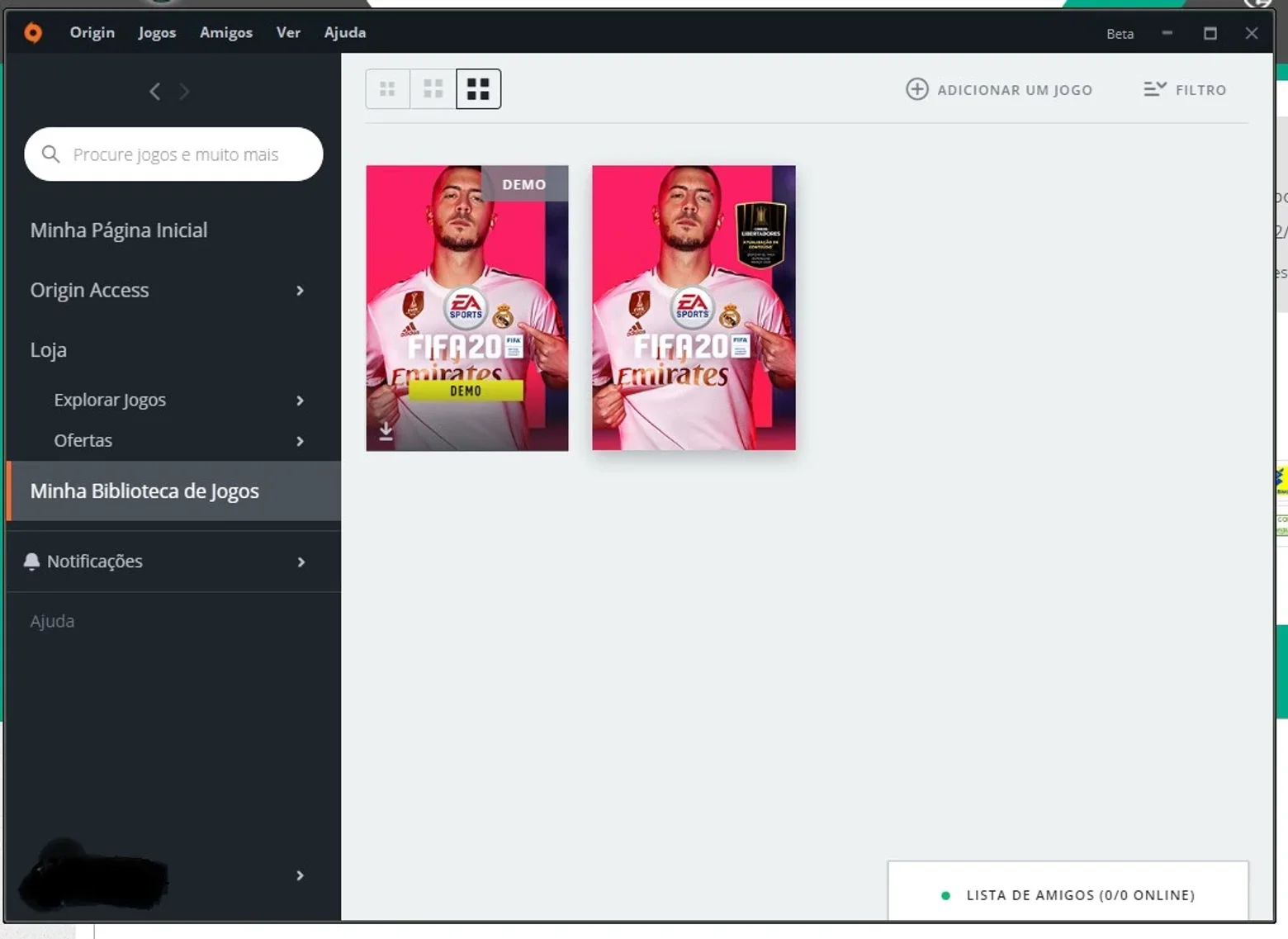
Task: Maximize the Origin window
Action: (x=1210, y=33)
